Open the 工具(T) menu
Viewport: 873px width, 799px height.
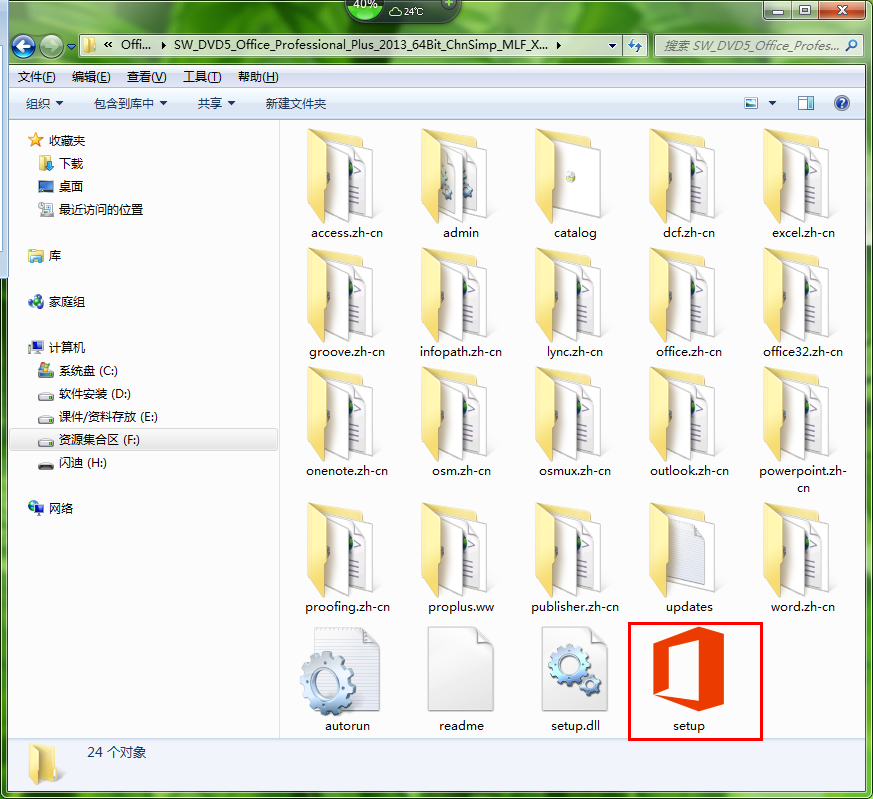(x=202, y=77)
